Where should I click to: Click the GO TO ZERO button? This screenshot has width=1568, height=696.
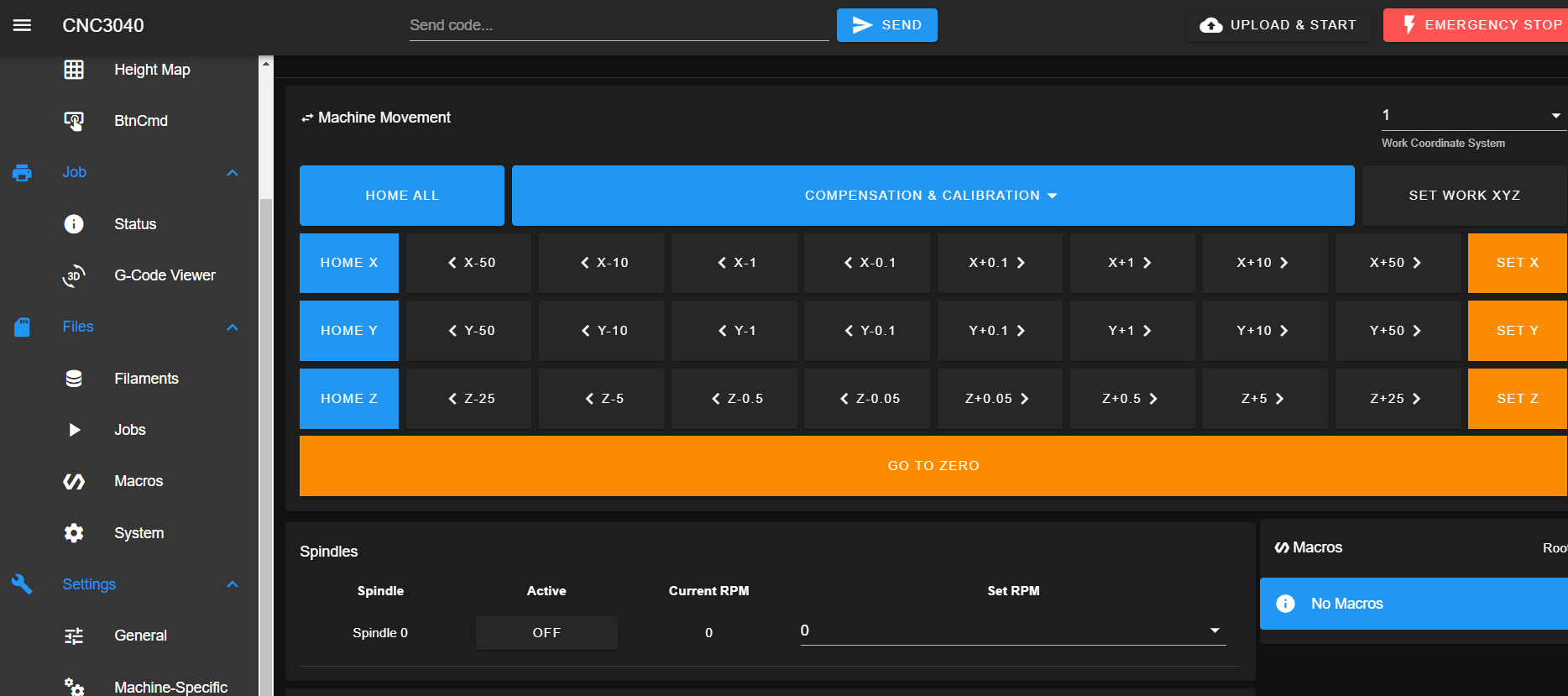click(933, 466)
